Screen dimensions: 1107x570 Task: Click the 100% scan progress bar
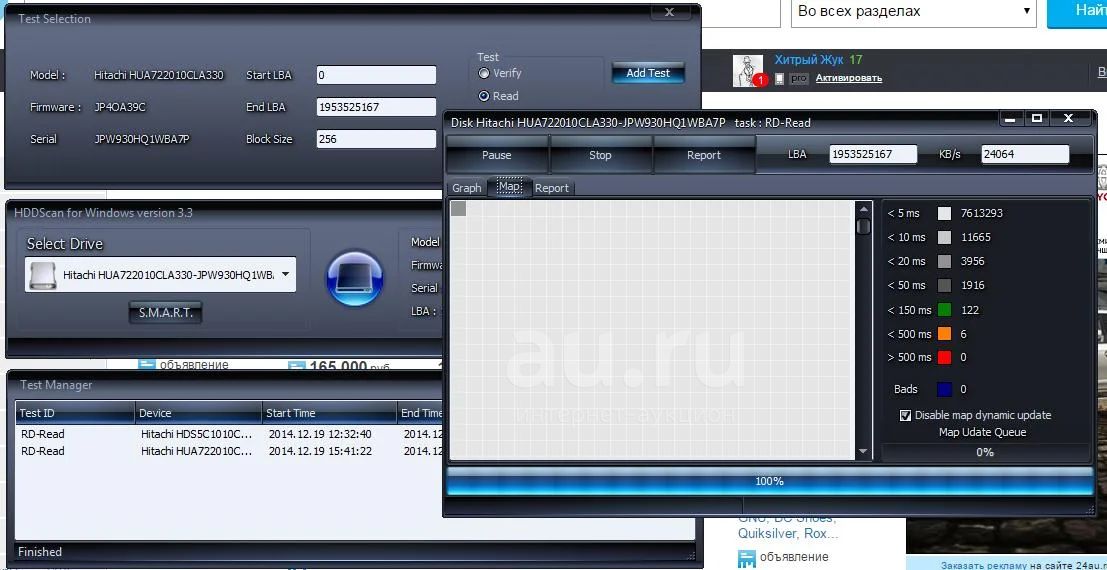pyautogui.click(x=770, y=481)
